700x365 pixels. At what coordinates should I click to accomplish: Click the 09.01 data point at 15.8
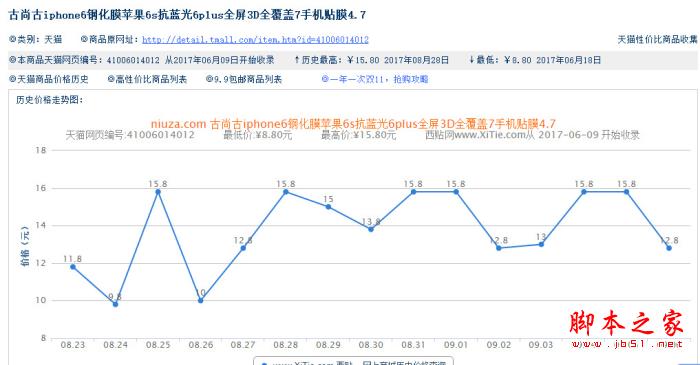(456, 192)
